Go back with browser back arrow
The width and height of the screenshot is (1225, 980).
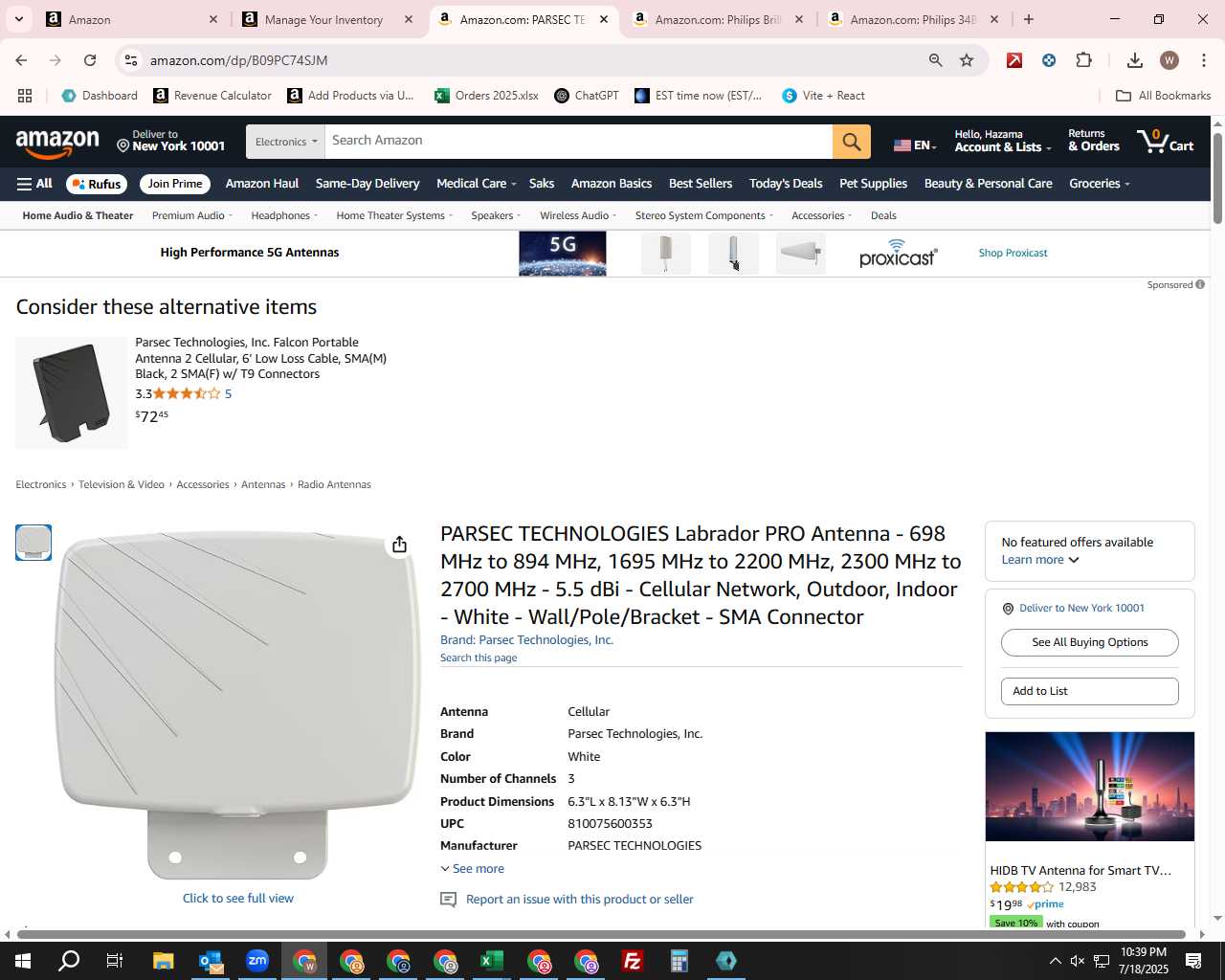21,60
